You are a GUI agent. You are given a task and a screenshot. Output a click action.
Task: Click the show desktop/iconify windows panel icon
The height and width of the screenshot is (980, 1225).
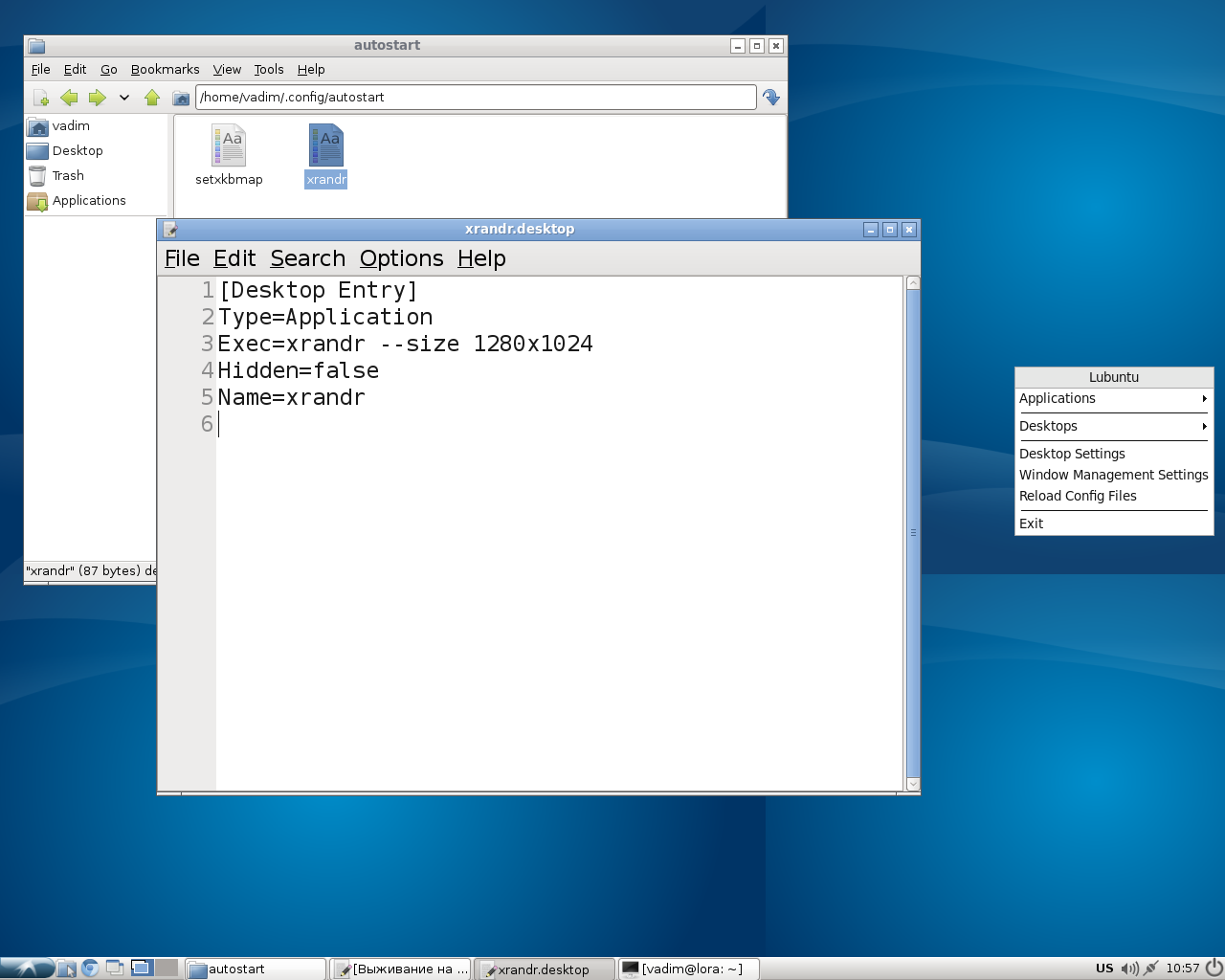coord(115,969)
